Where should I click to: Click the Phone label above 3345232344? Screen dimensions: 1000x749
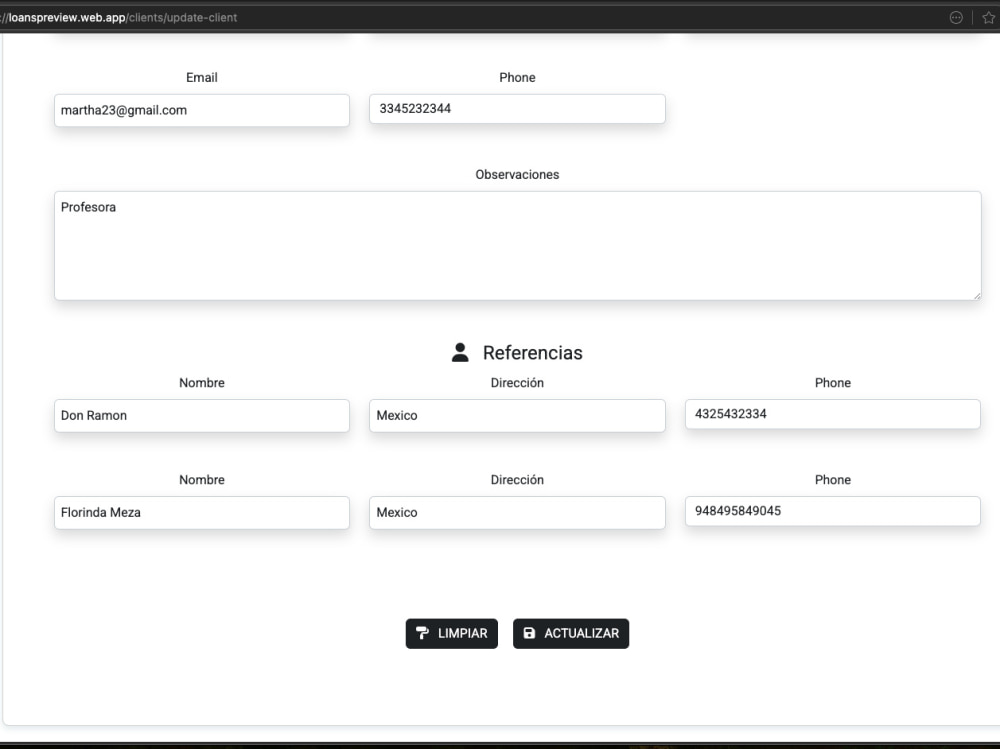(x=517, y=78)
